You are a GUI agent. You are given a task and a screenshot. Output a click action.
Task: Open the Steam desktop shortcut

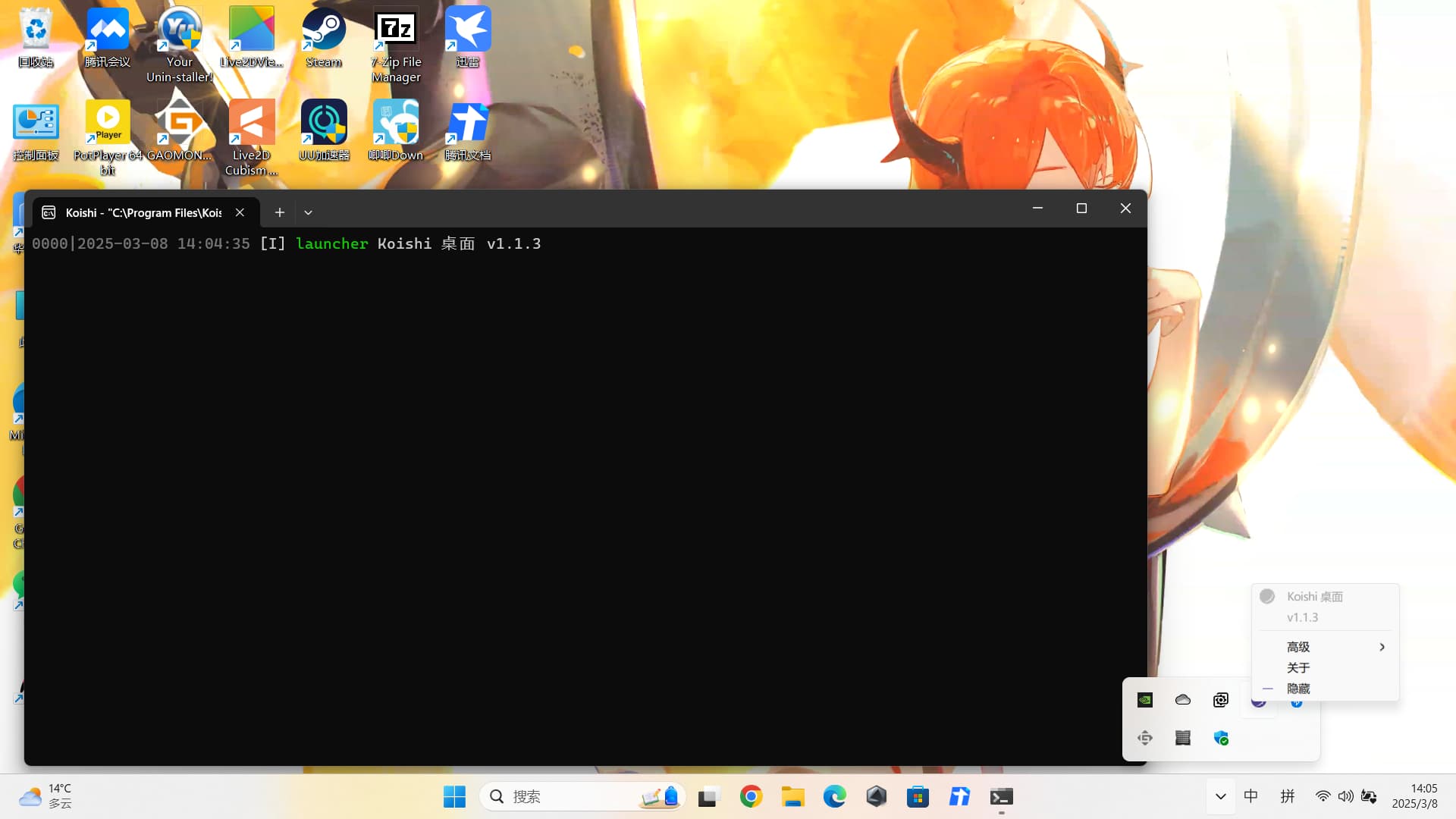[x=324, y=38]
